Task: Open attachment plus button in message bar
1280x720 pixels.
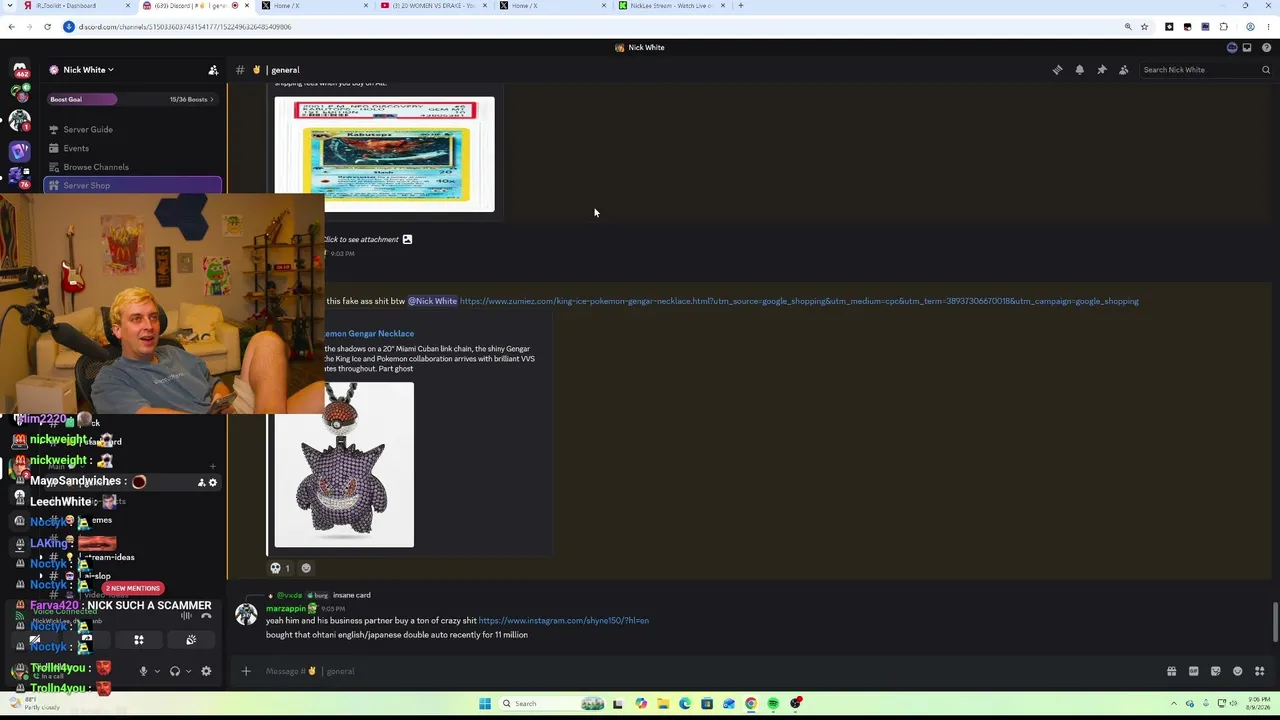Action: [246, 671]
